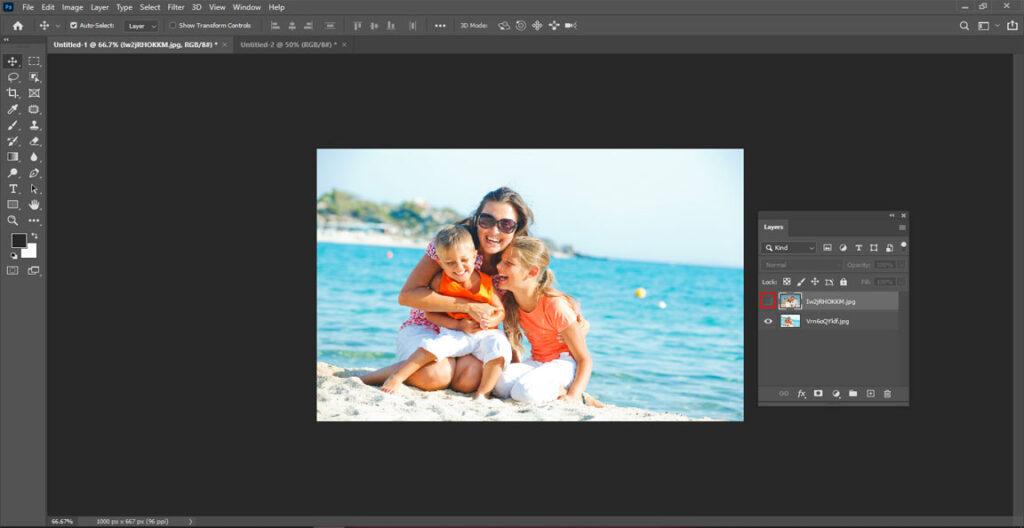Select the Layers panel tab
1024x528 pixels.
pyautogui.click(x=773, y=227)
